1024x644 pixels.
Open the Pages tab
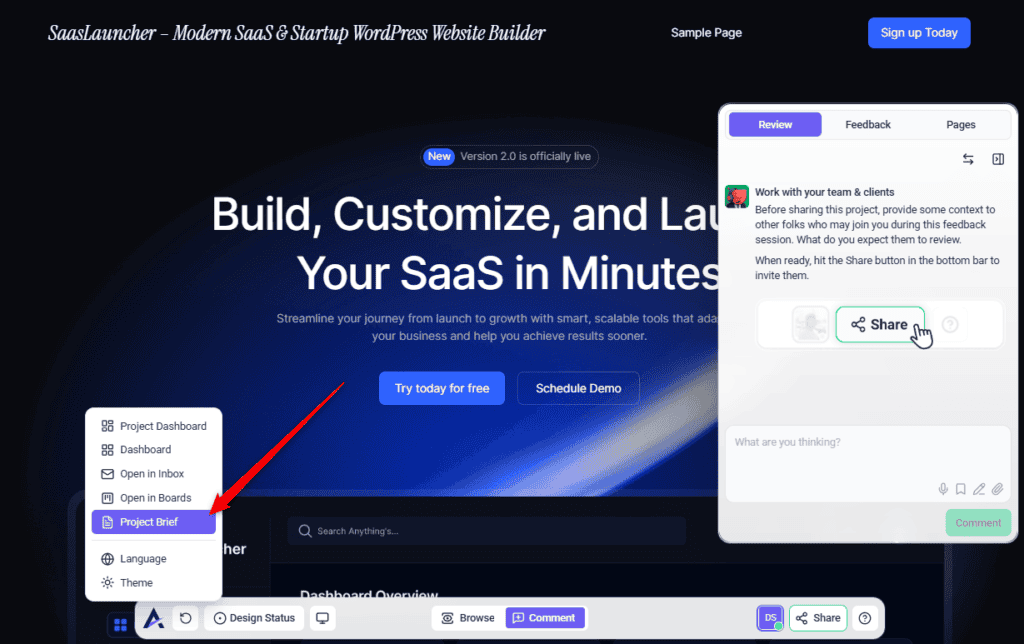961,125
